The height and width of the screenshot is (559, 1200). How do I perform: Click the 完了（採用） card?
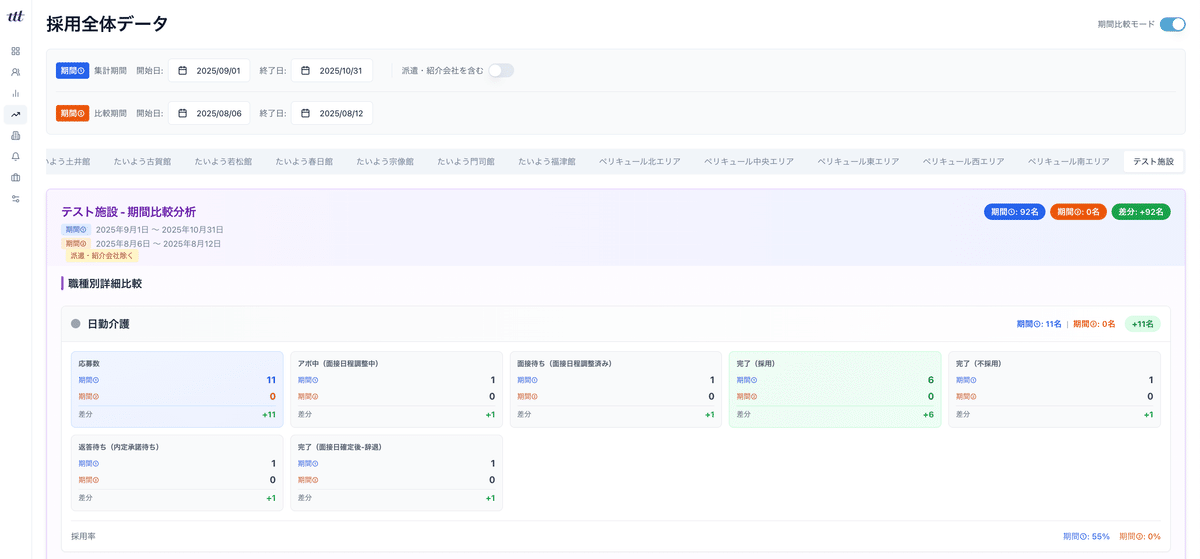pyautogui.click(x=835, y=389)
